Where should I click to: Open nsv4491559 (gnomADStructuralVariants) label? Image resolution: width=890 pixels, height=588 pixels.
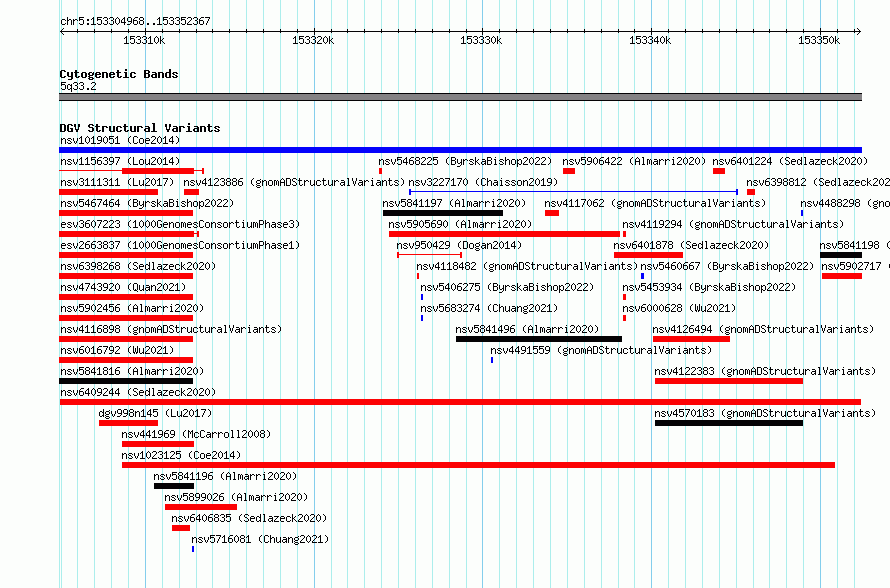[x=601, y=350]
